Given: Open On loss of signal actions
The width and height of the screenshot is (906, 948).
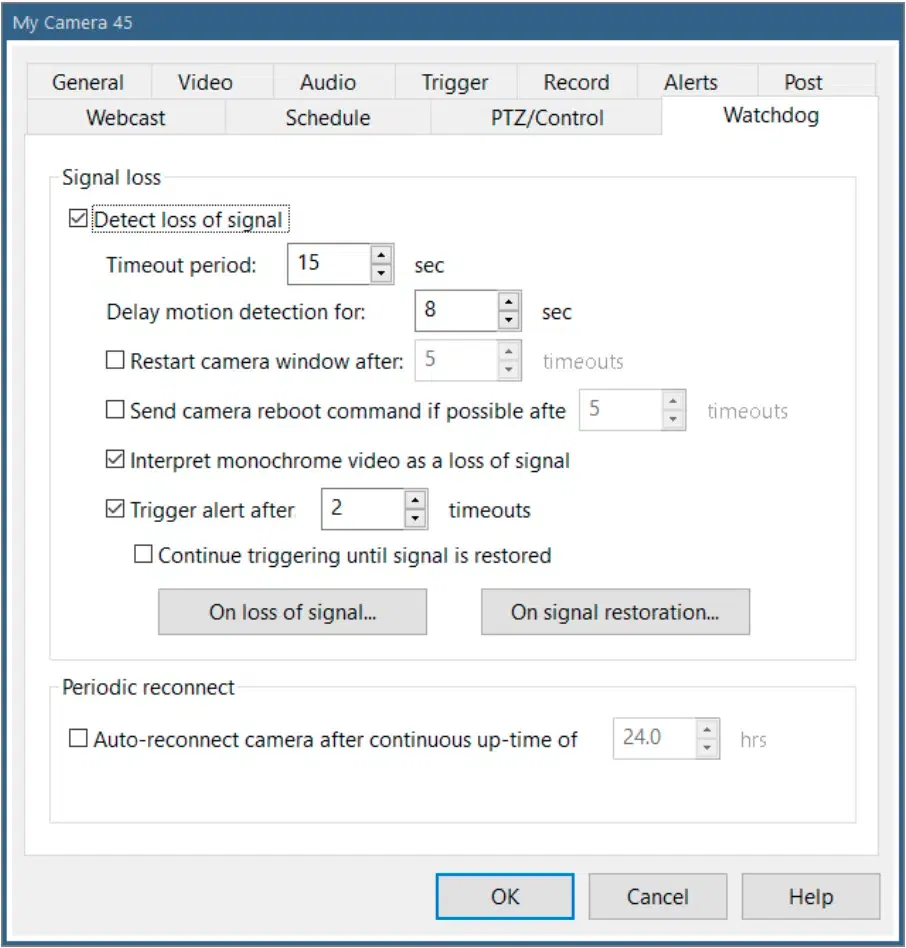Looking at the screenshot, I should click(292, 612).
